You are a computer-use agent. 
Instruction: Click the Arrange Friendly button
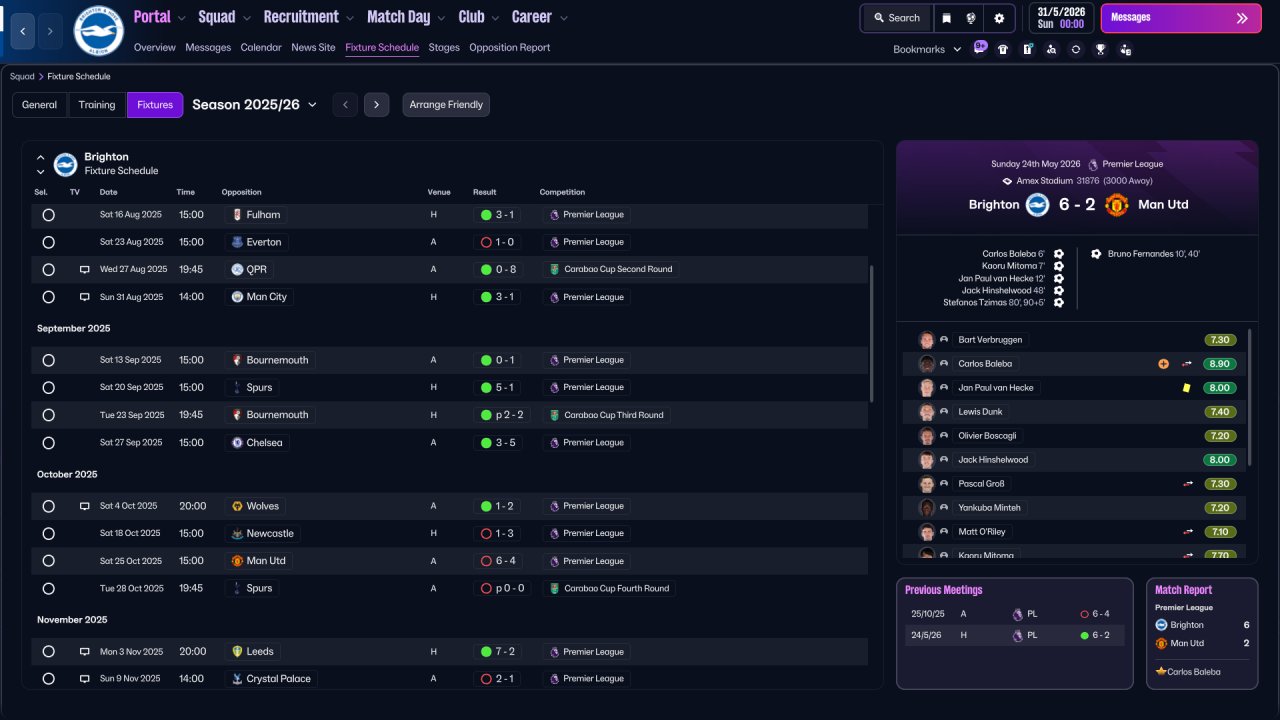(x=446, y=105)
